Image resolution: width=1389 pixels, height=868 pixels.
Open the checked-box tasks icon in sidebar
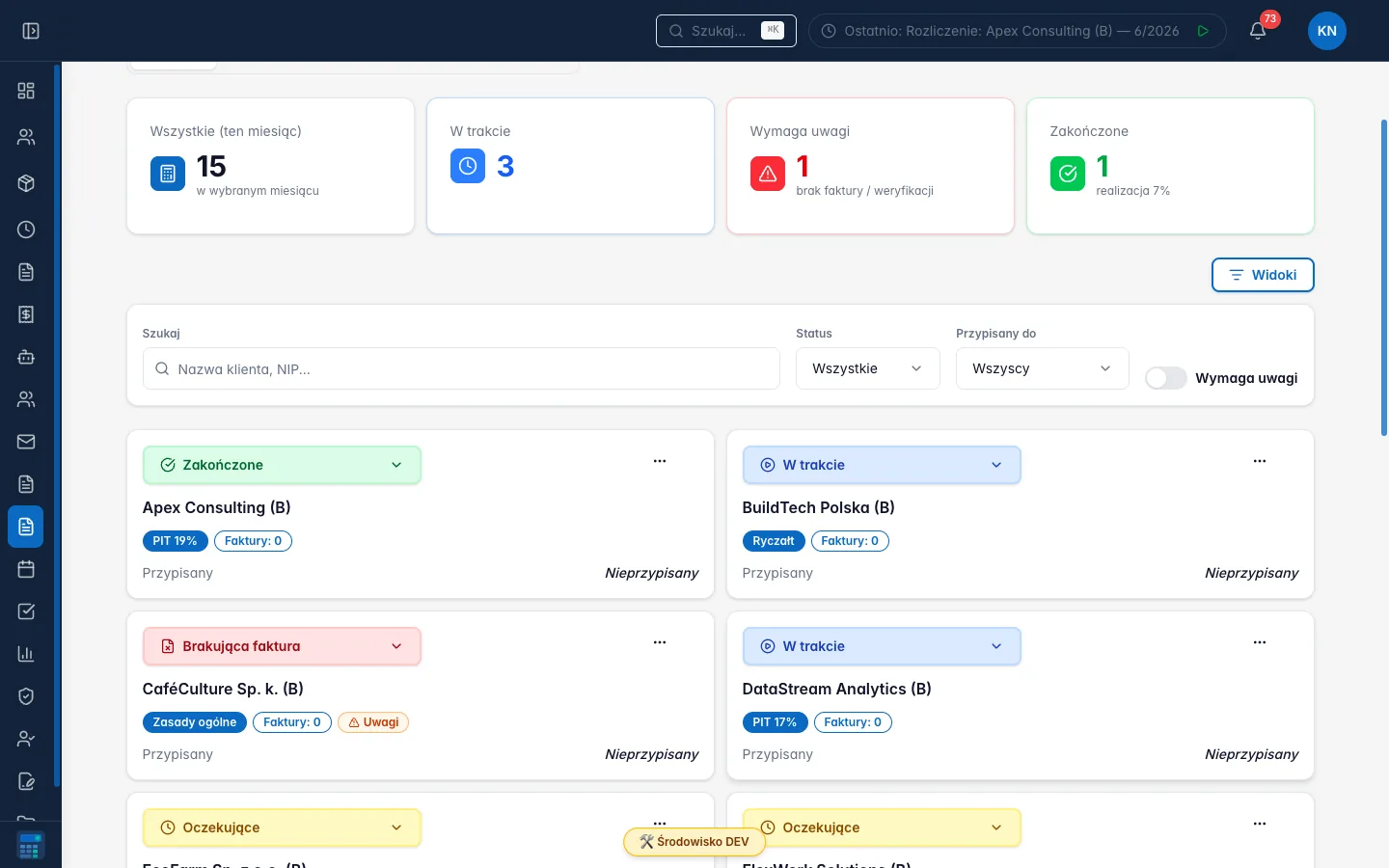[26, 611]
